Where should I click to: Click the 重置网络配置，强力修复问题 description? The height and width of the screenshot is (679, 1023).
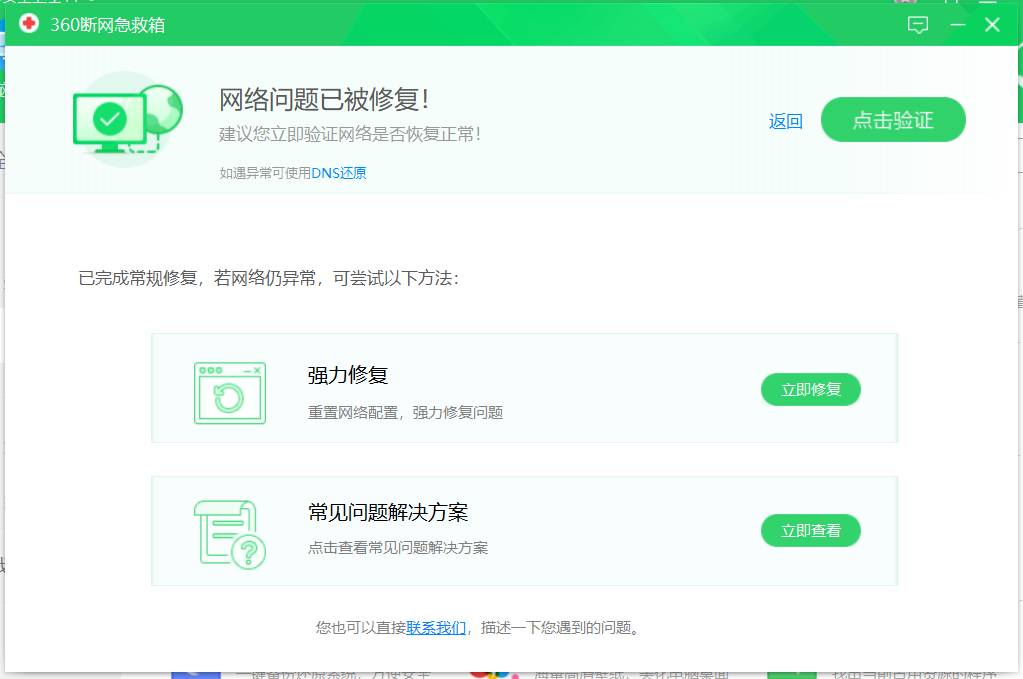tap(405, 412)
